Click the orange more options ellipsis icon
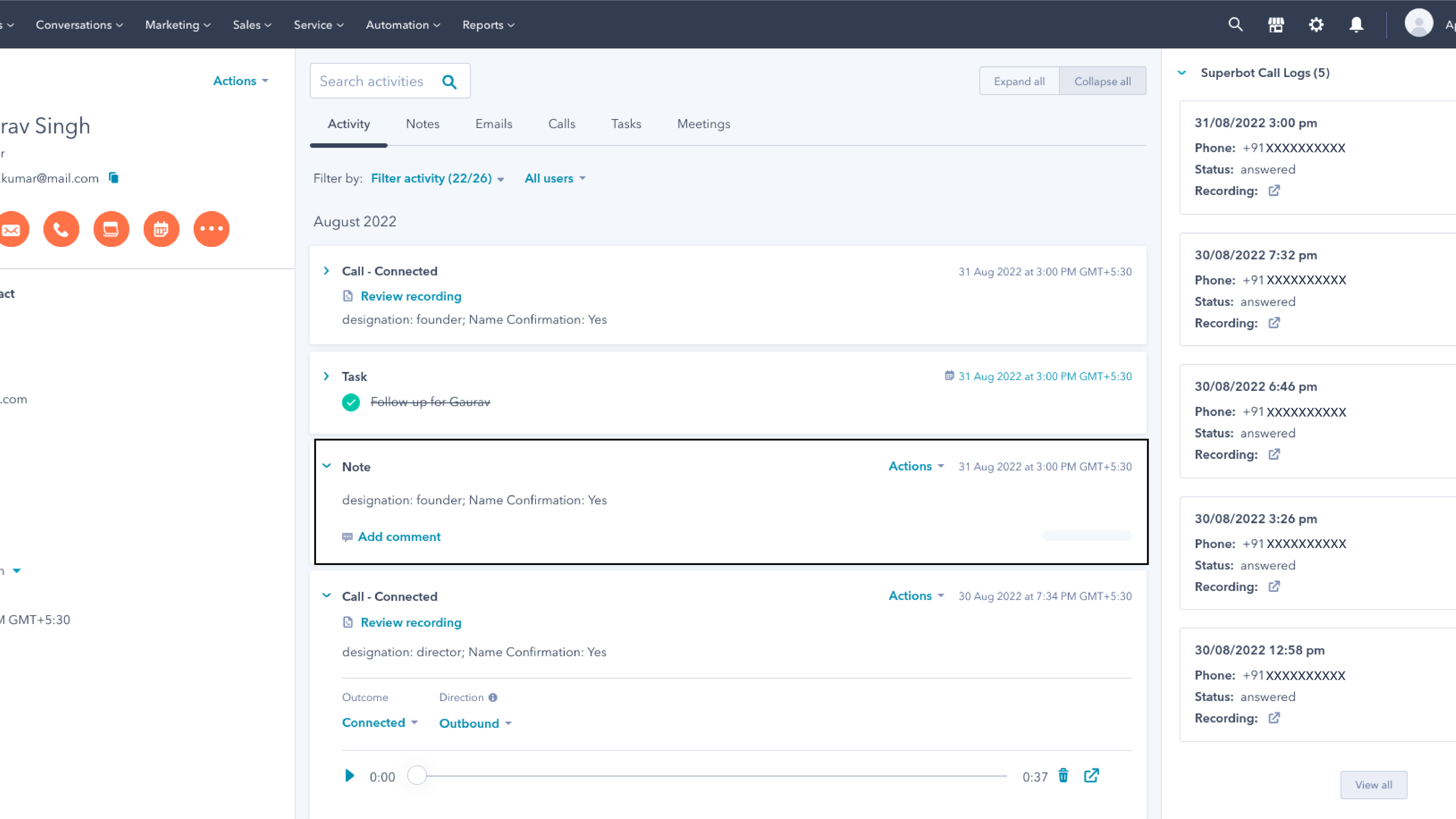Viewport: 1456px width, 819px height. [x=211, y=229]
